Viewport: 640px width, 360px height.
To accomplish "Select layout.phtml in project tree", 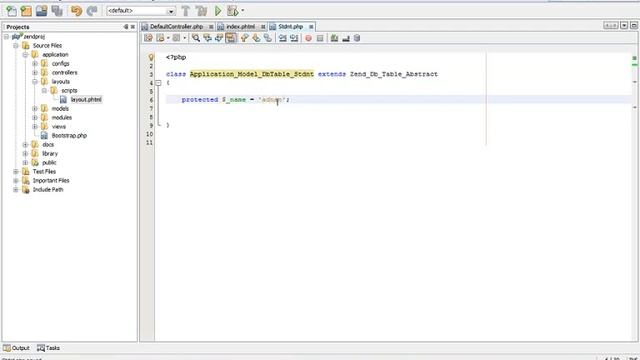I will click(x=86, y=100).
